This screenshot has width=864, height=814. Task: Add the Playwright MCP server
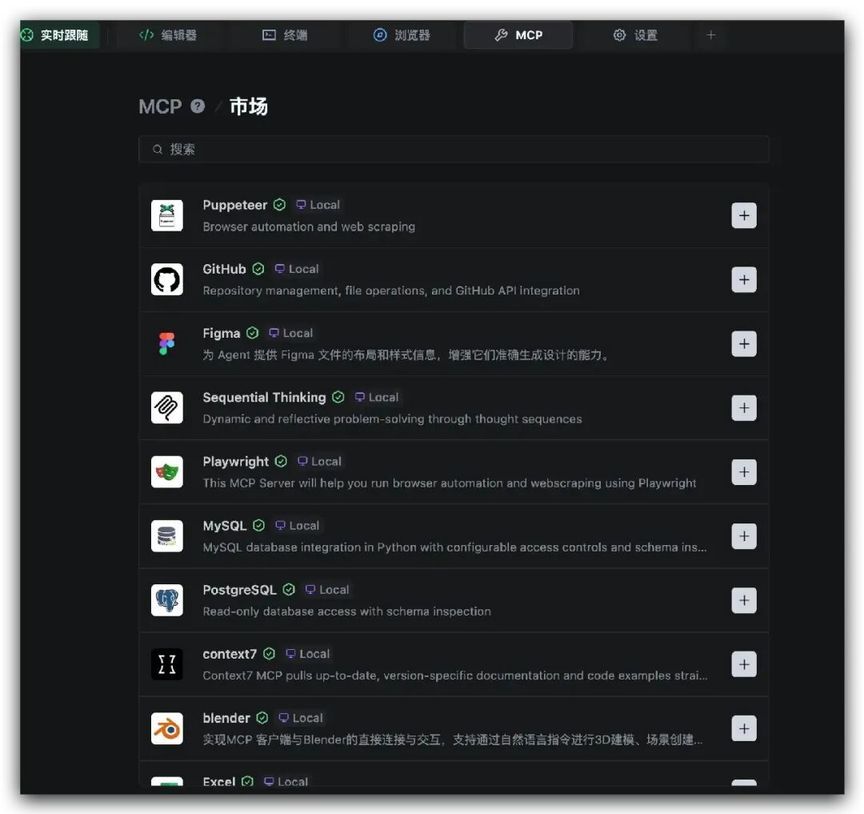coord(744,472)
